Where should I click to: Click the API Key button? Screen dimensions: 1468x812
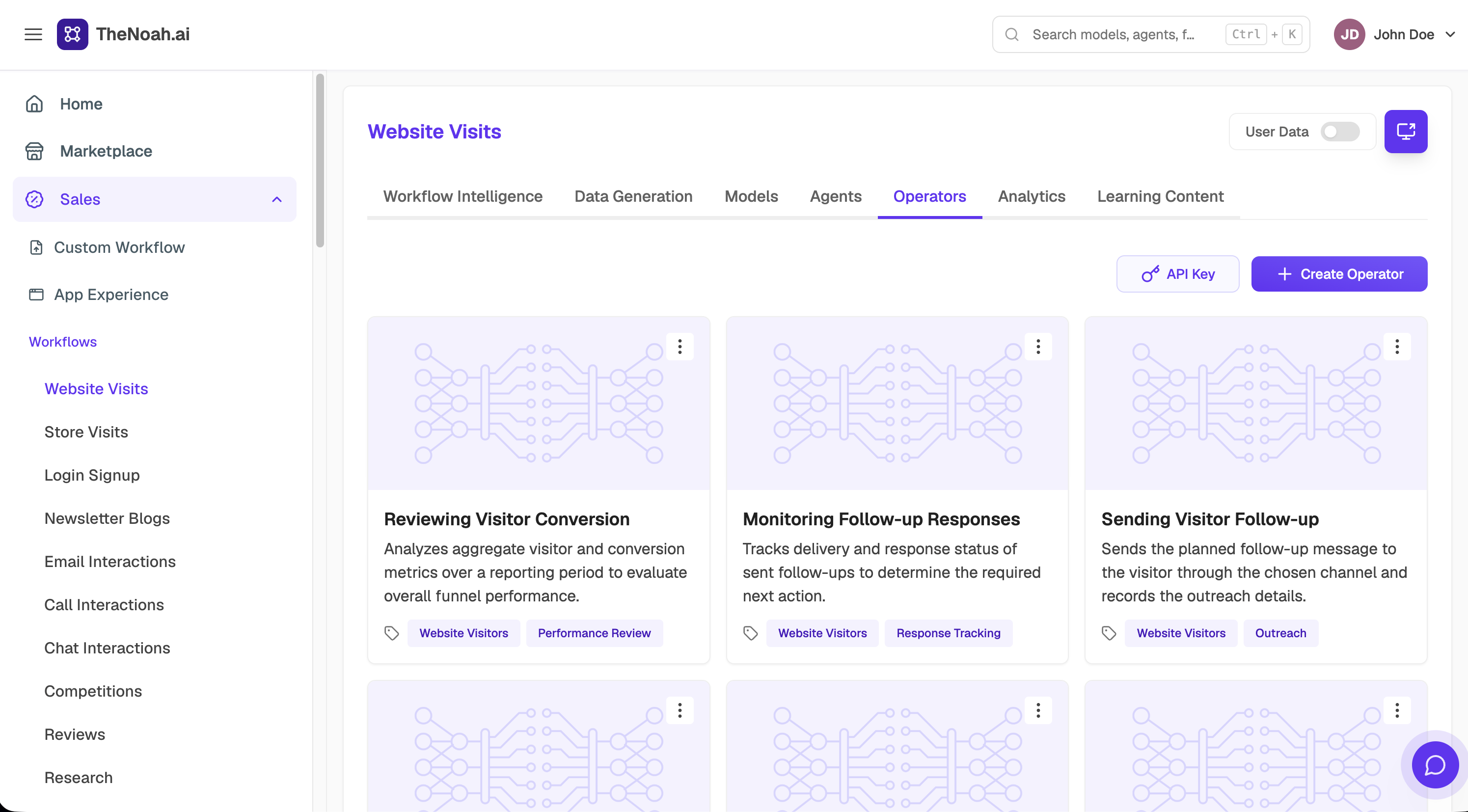click(1177, 274)
